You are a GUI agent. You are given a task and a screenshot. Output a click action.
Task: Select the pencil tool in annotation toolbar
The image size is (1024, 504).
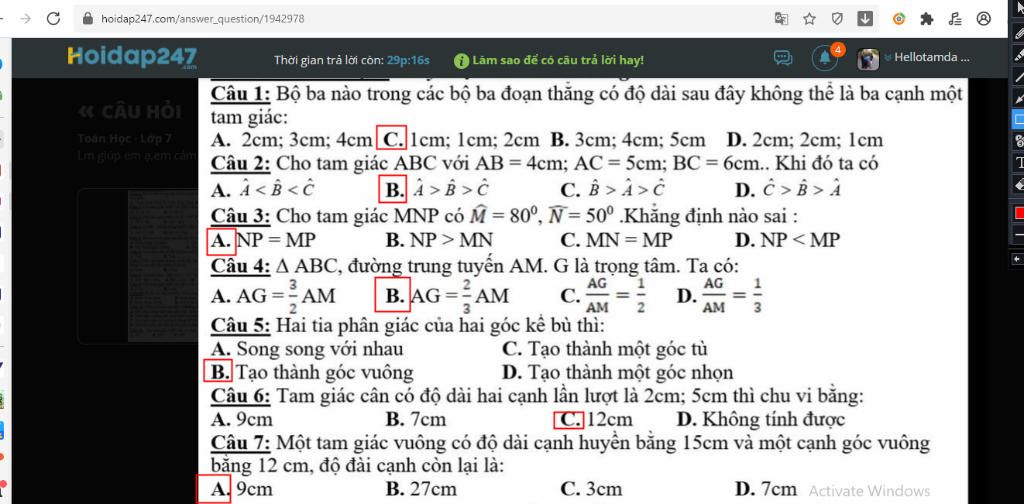pos(1019,33)
